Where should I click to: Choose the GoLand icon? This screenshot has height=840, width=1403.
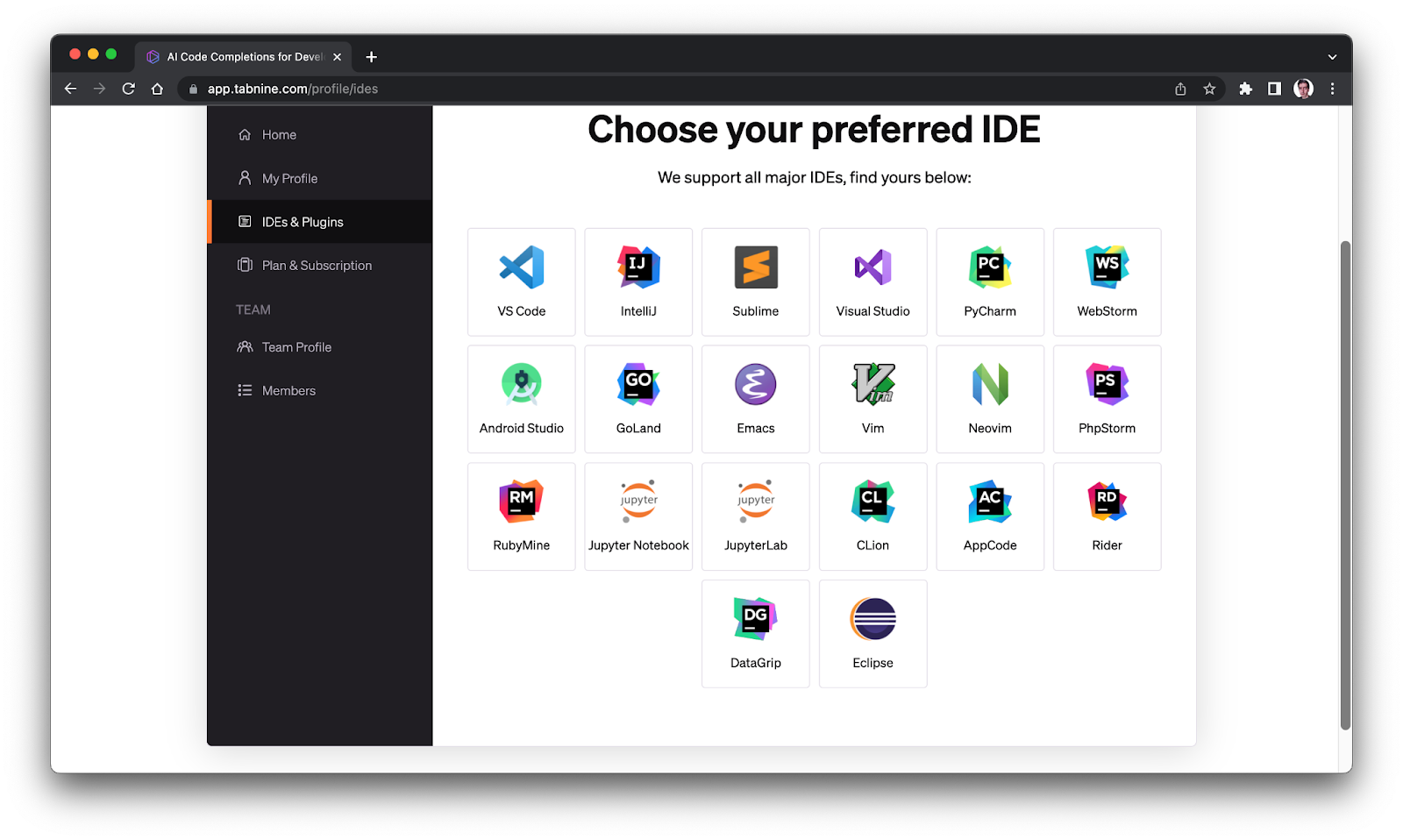click(x=638, y=384)
